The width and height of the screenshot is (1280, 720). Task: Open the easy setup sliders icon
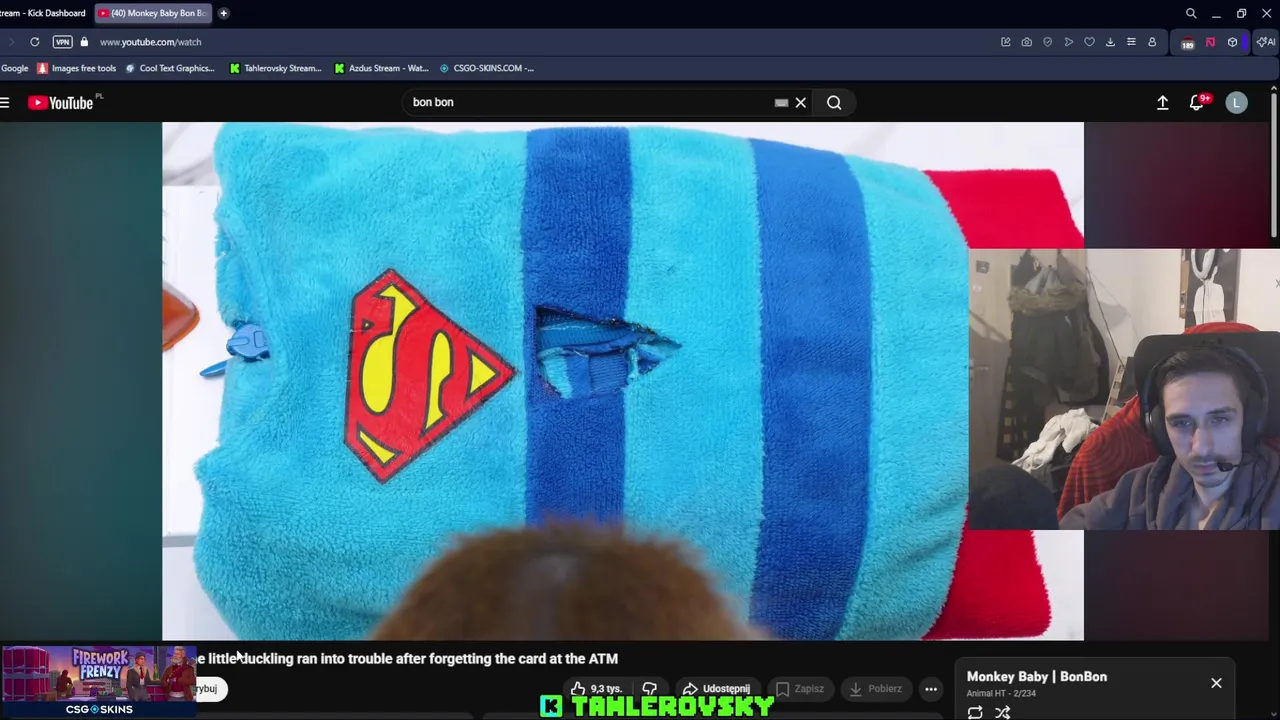1131,42
